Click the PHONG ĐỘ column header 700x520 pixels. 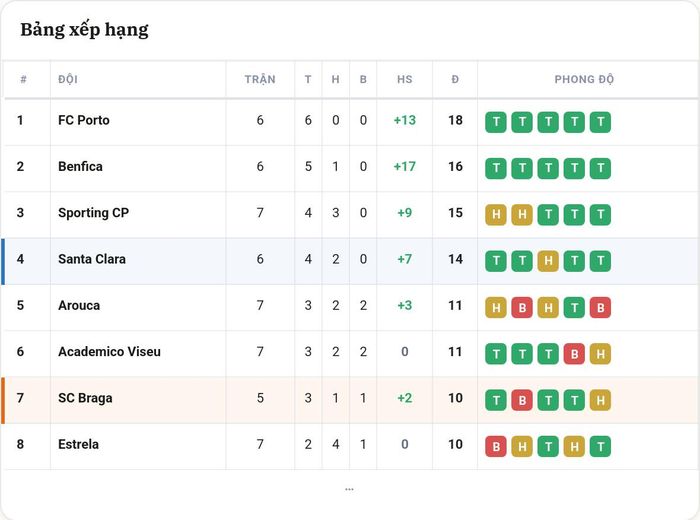tap(584, 79)
